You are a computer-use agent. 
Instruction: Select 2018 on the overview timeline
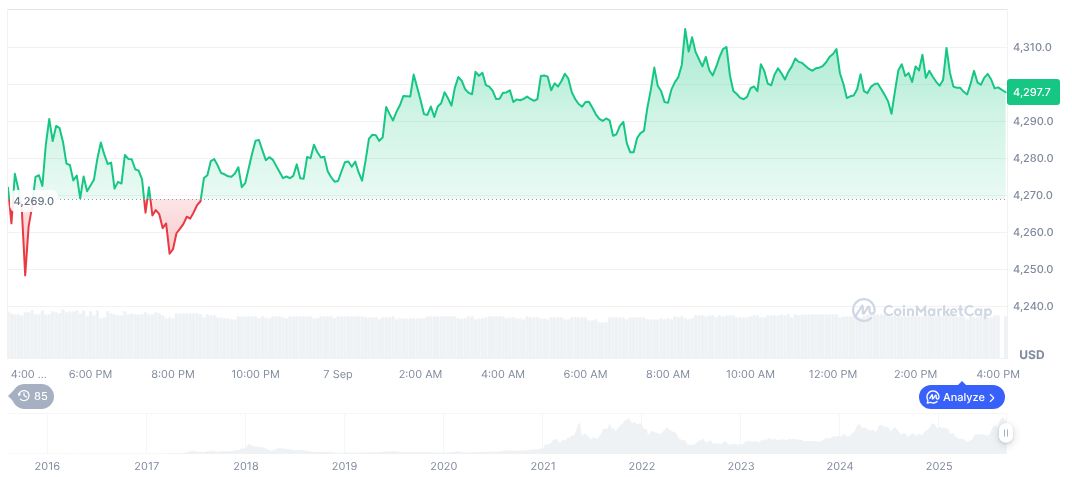245,466
